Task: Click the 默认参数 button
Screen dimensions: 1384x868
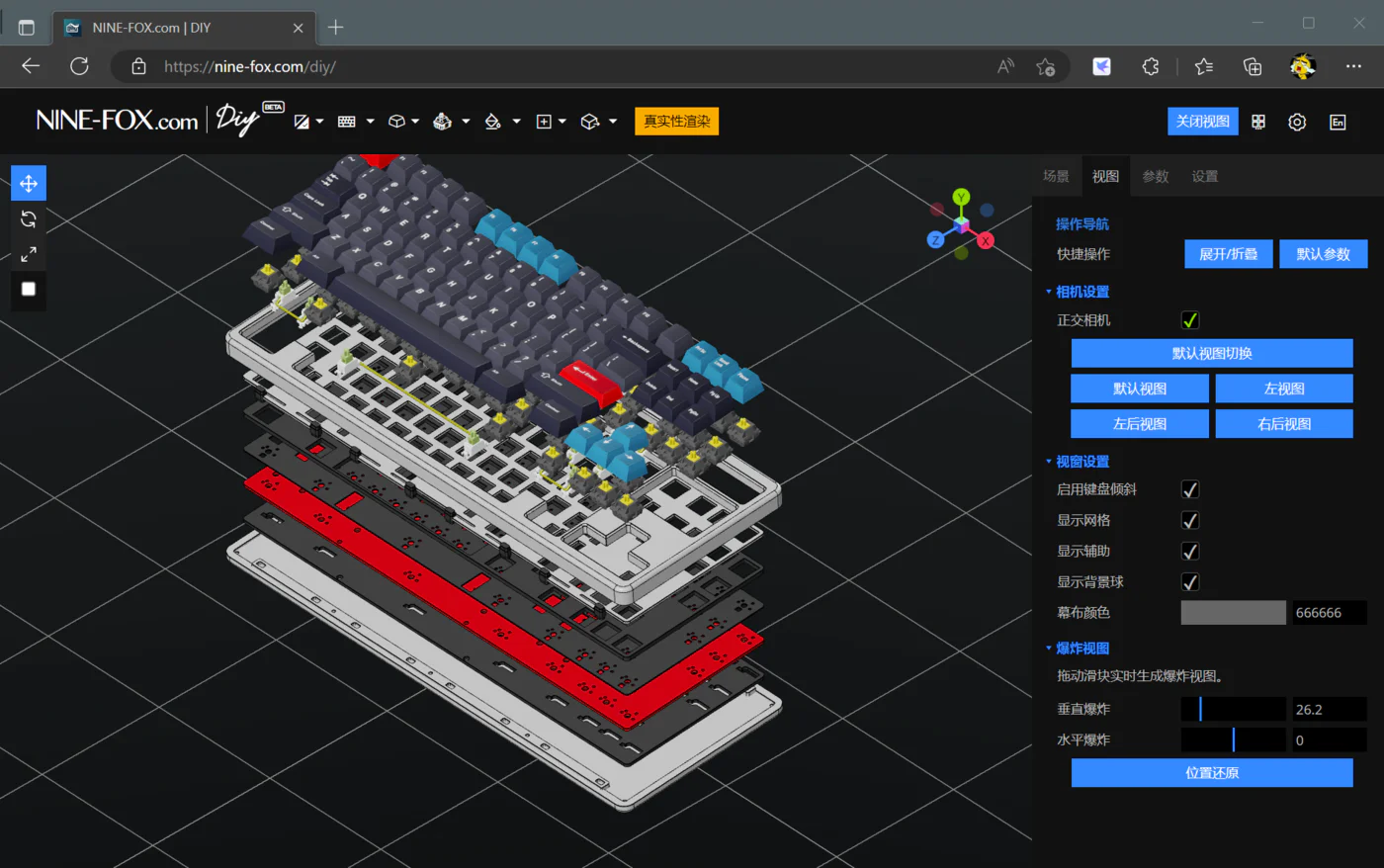Action: (1324, 254)
